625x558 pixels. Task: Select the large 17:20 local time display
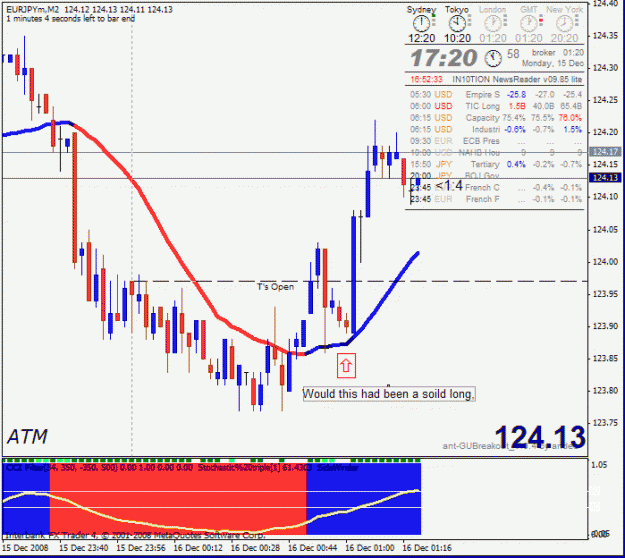click(x=444, y=58)
